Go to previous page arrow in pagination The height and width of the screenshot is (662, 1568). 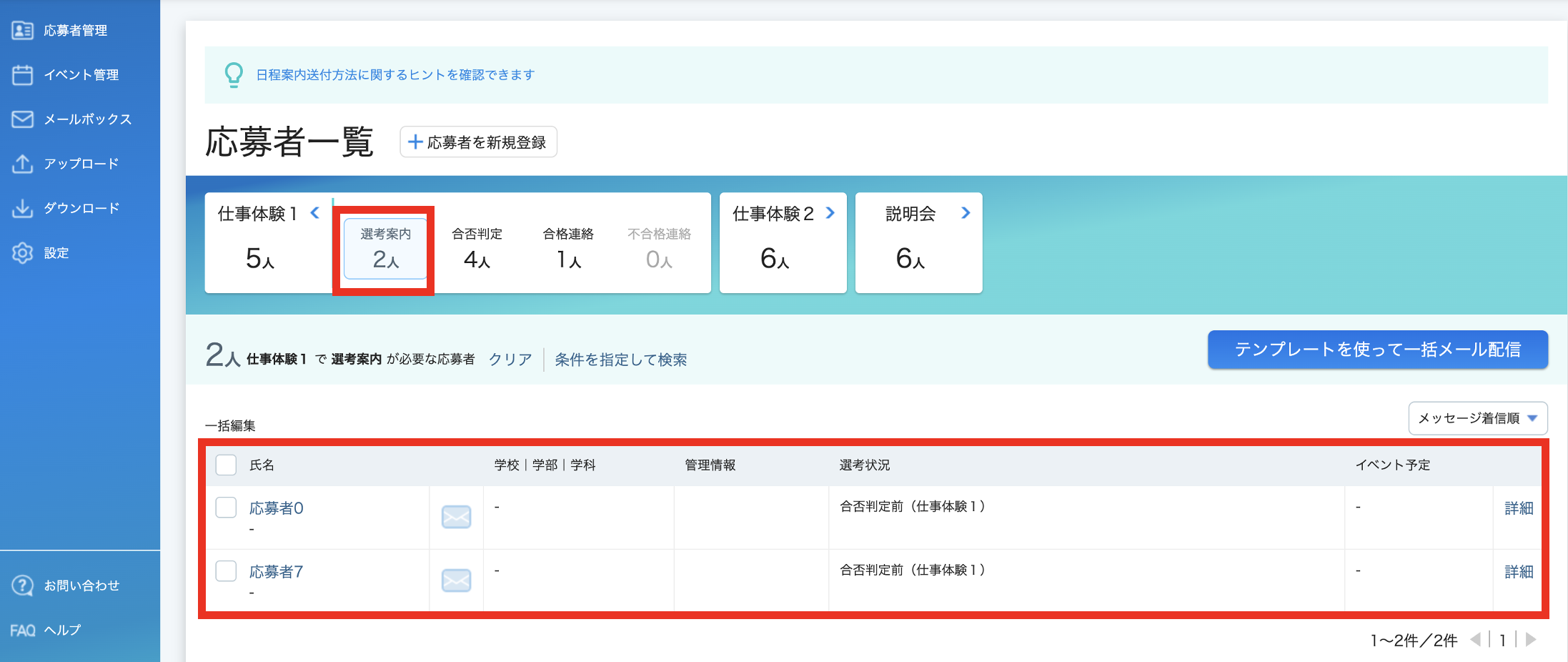click(1476, 639)
